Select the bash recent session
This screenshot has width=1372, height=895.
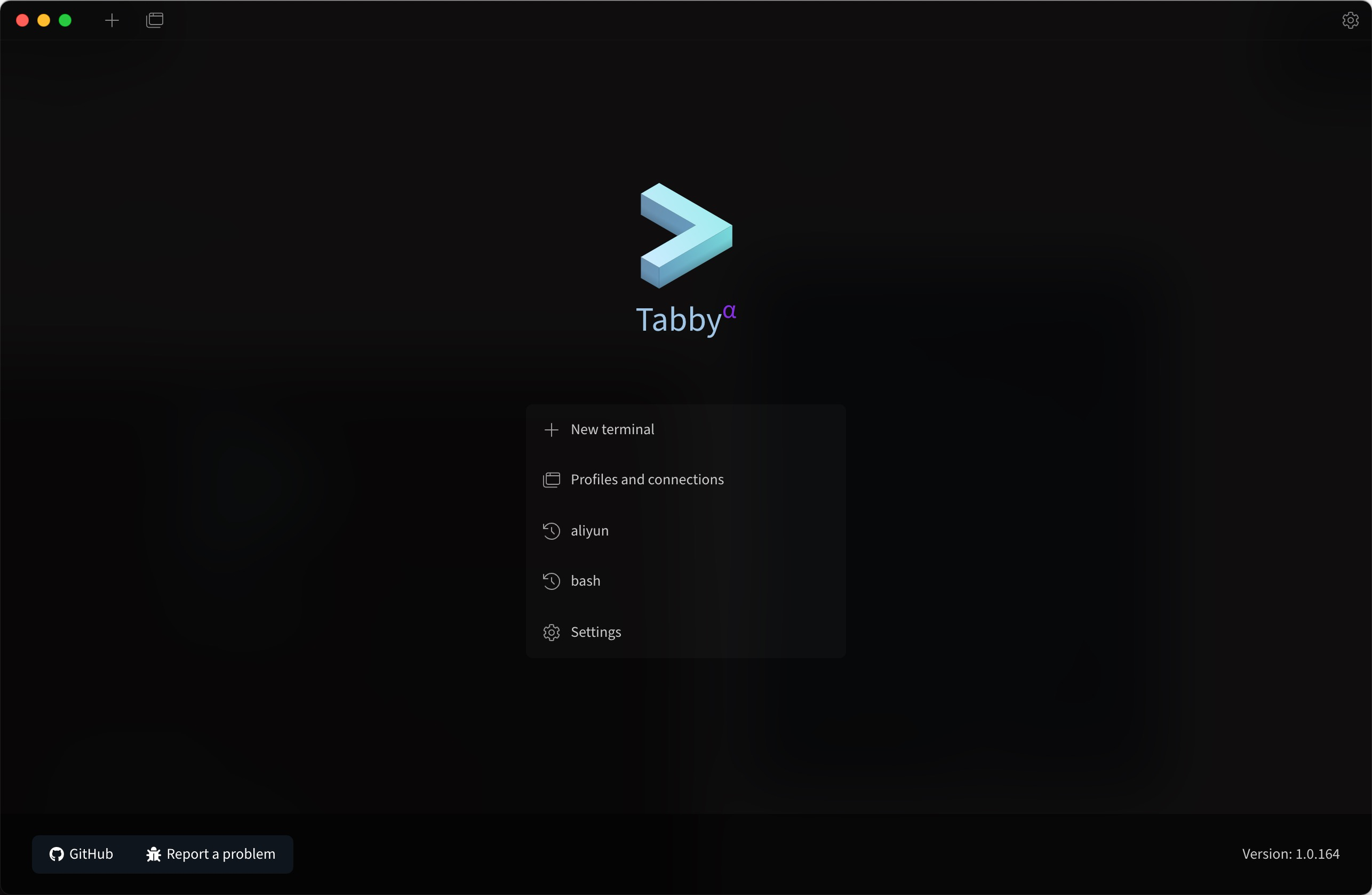pos(585,581)
